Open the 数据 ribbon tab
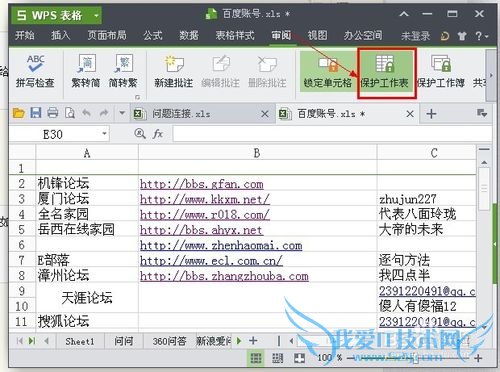Viewport: 500px width, 372px height. click(189, 35)
